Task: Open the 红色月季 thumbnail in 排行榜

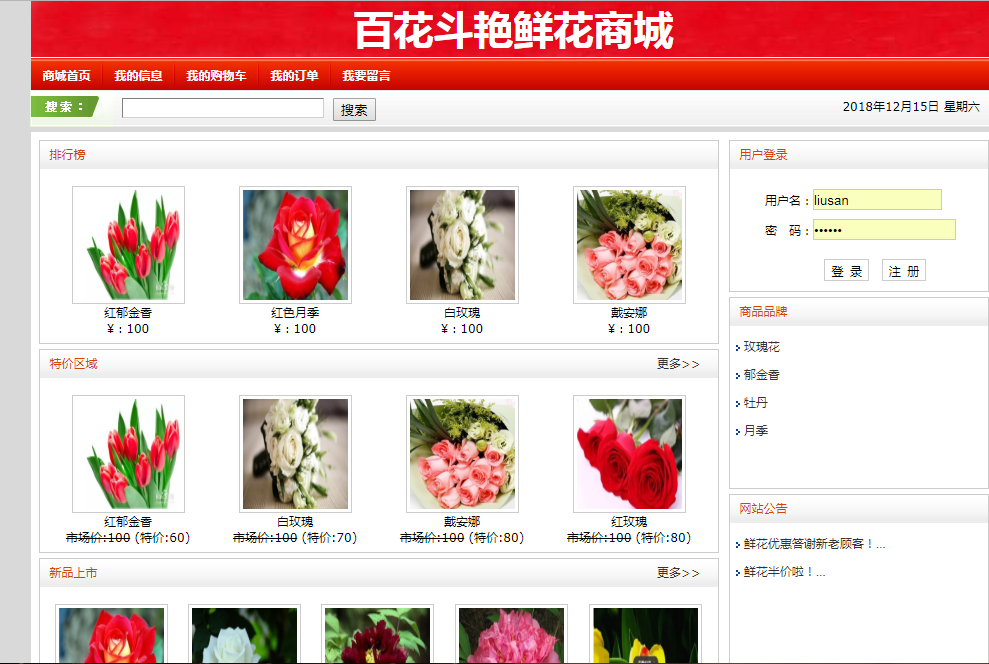Action: [295, 245]
